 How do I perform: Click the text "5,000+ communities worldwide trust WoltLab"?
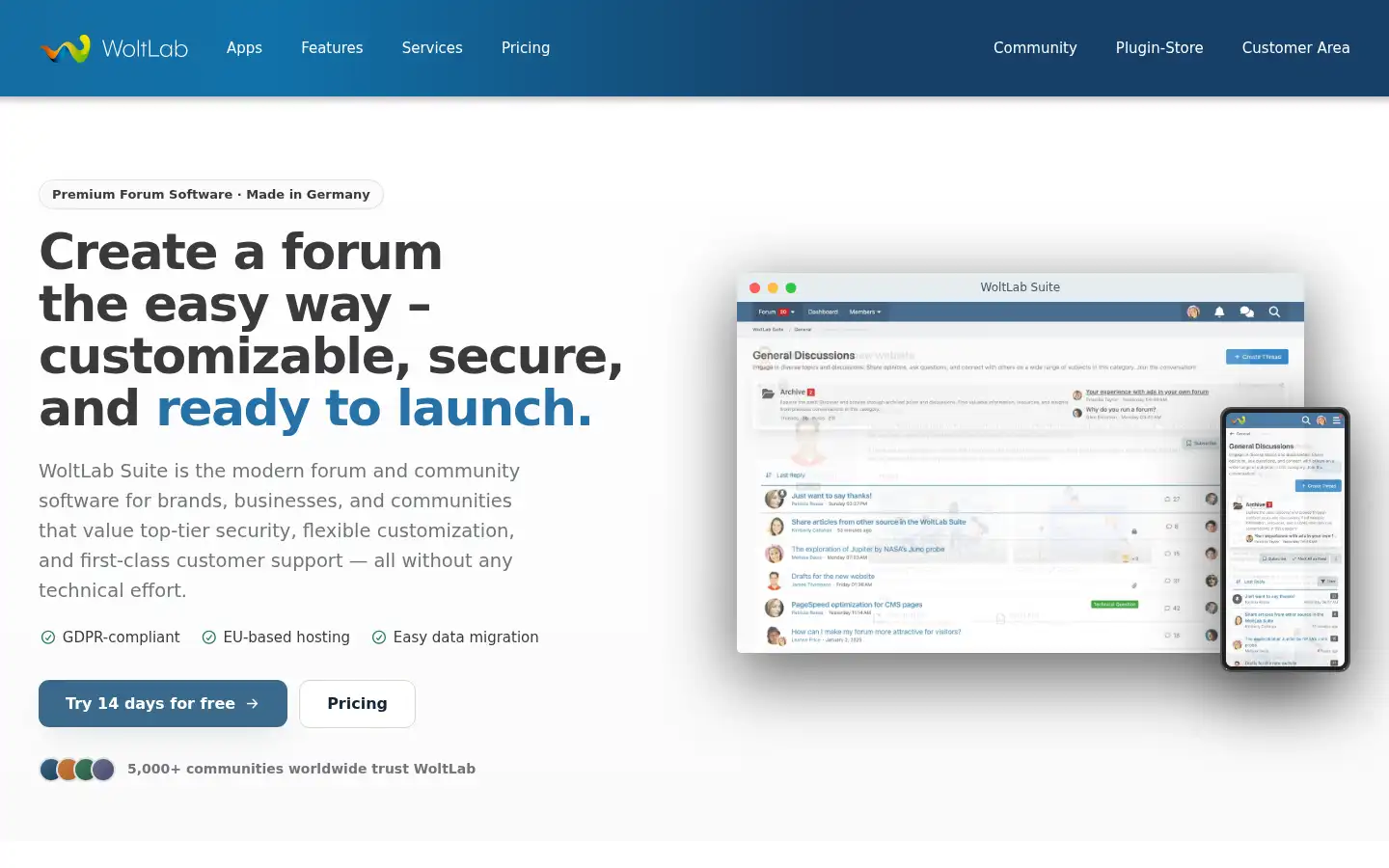(301, 769)
